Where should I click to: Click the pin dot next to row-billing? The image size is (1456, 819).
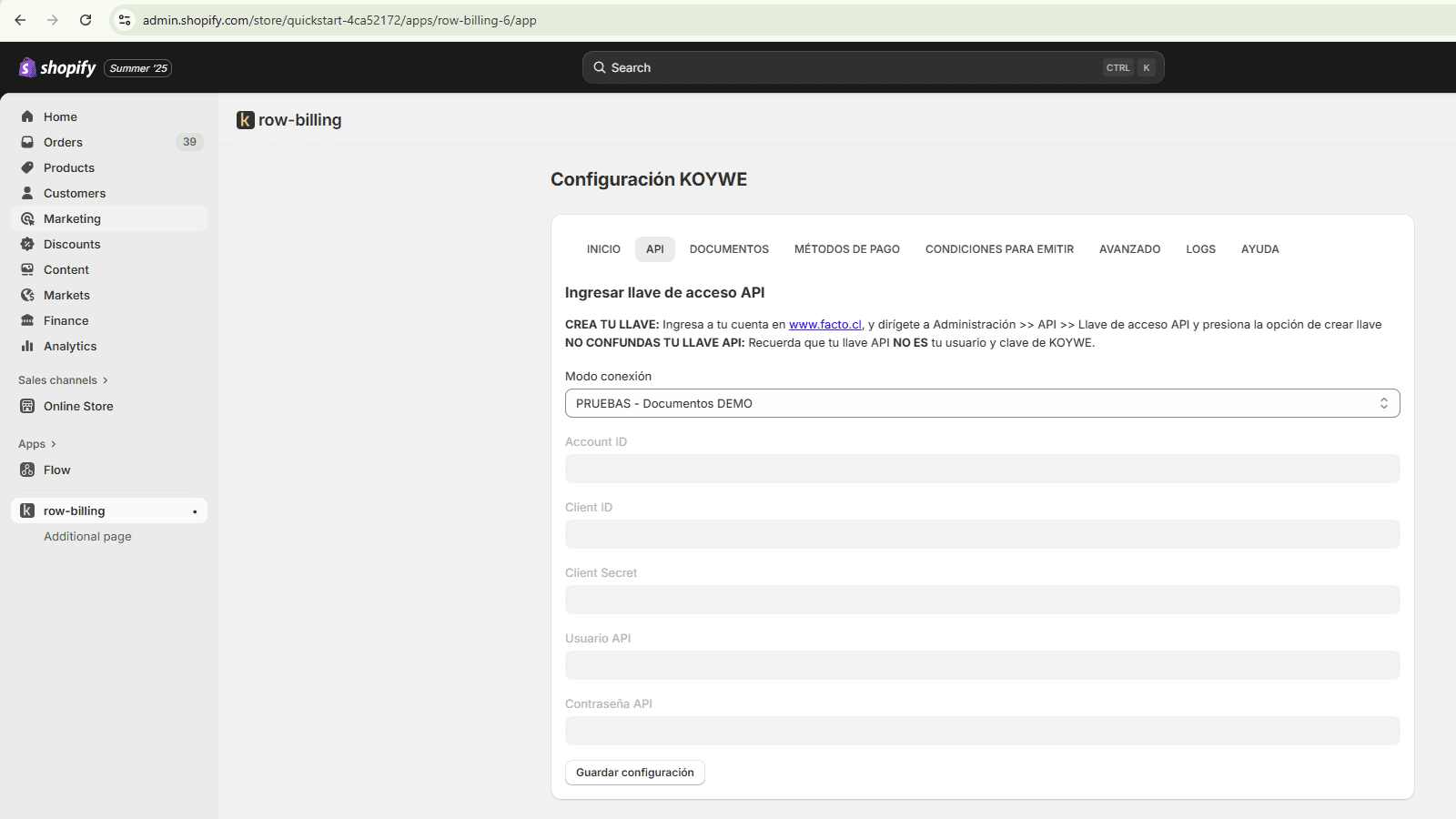[x=195, y=511]
